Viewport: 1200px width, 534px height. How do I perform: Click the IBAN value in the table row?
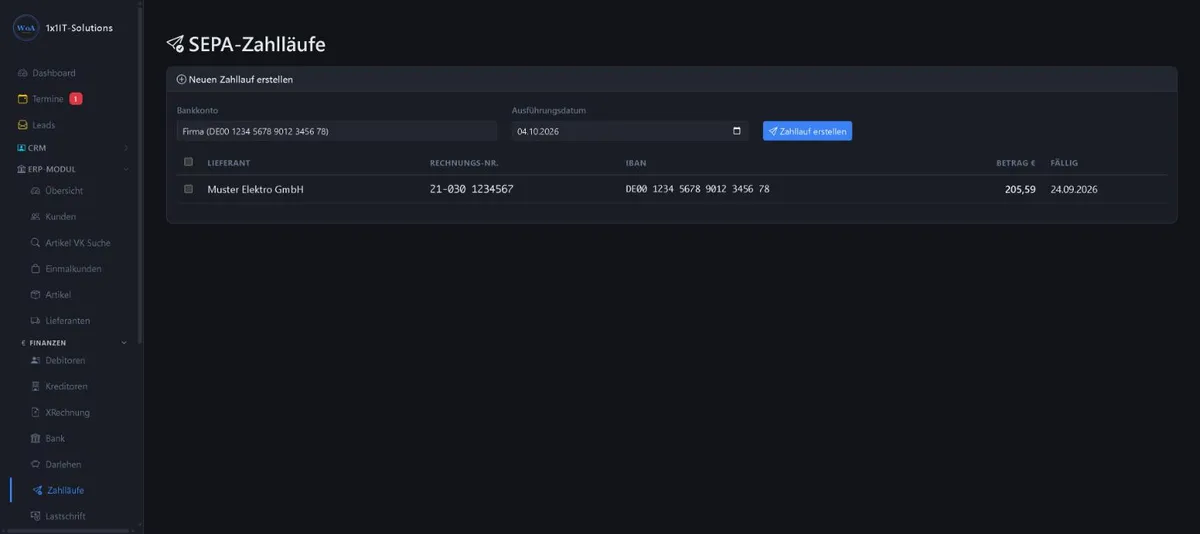click(x=697, y=189)
